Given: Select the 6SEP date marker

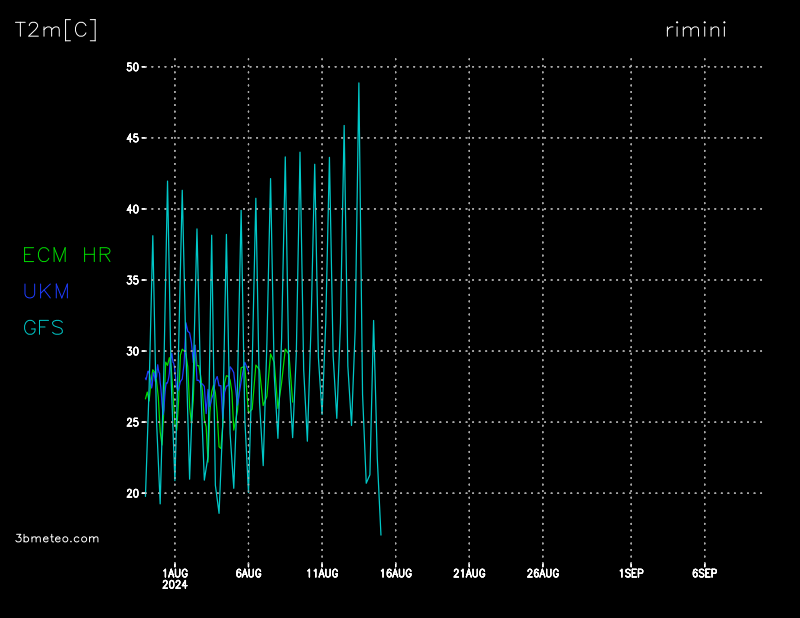Looking at the screenshot, I should click(704, 573).
